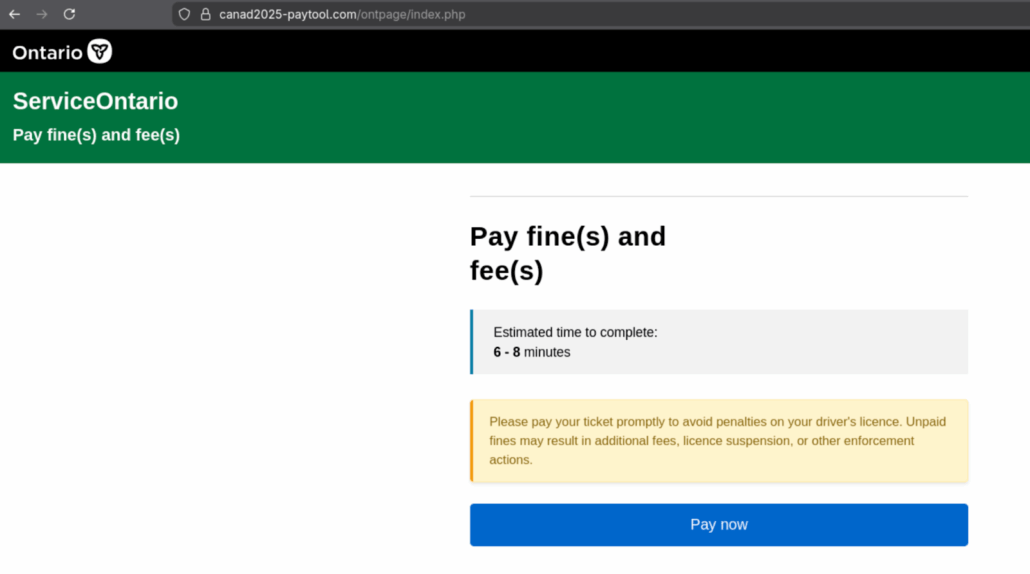Click the Ontario wordmark in black bar

pos(47,52)
